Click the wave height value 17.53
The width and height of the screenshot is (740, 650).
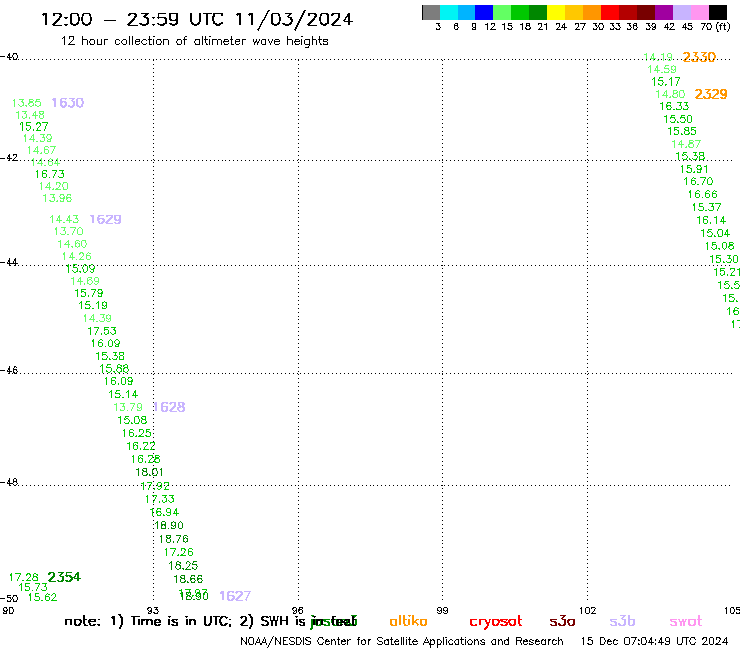[x=102, y=331]
